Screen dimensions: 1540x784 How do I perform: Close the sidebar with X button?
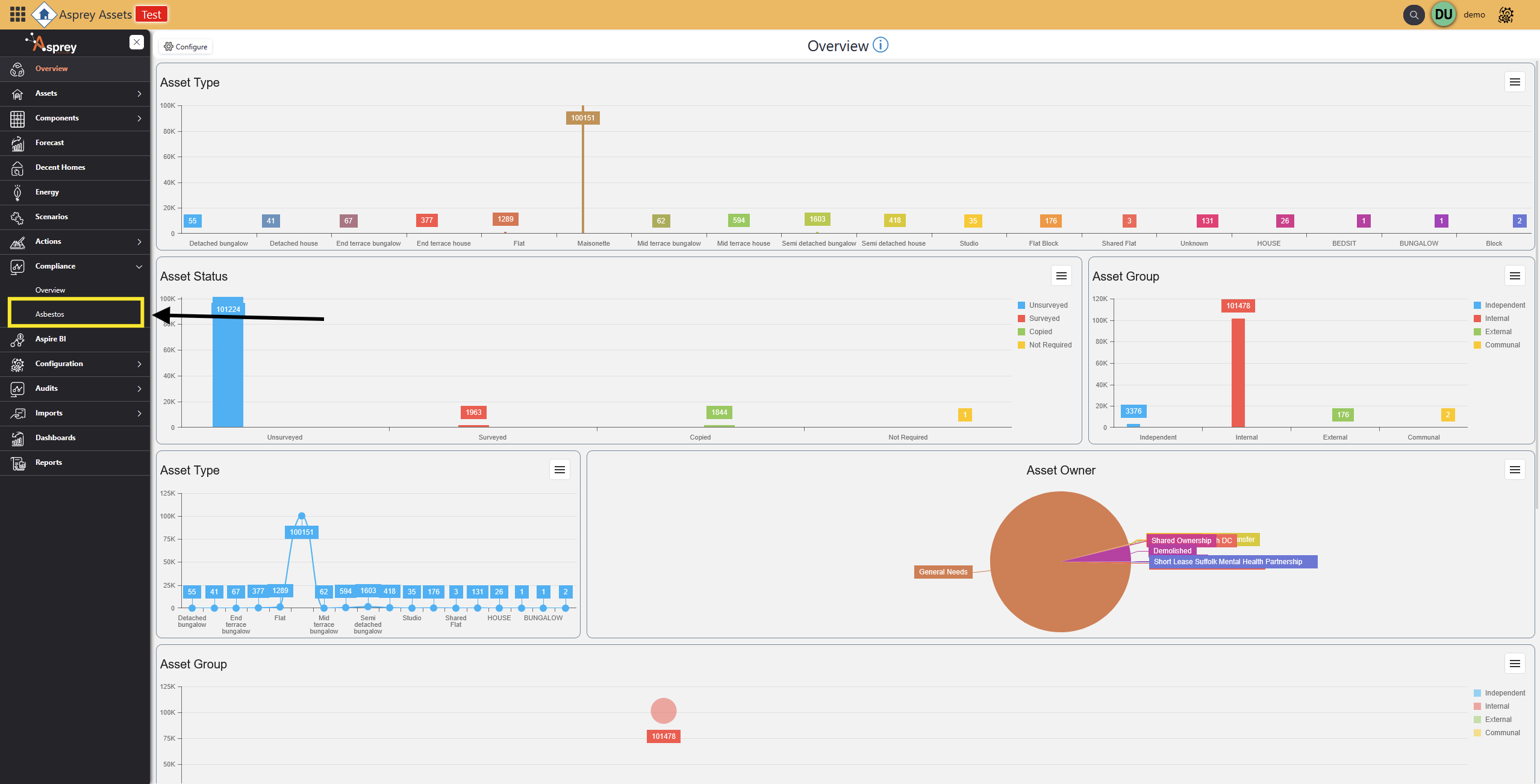(x=137, y=42)
